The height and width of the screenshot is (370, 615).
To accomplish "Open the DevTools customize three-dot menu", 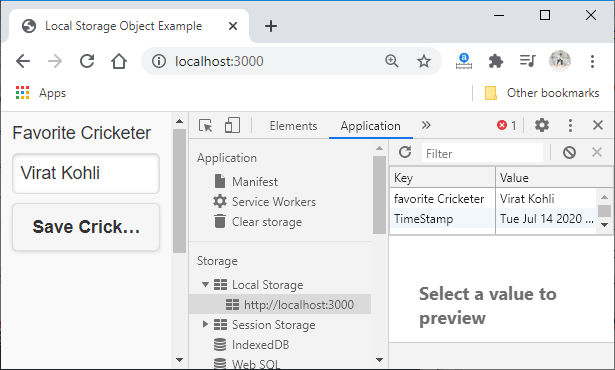I will point(570,126).
